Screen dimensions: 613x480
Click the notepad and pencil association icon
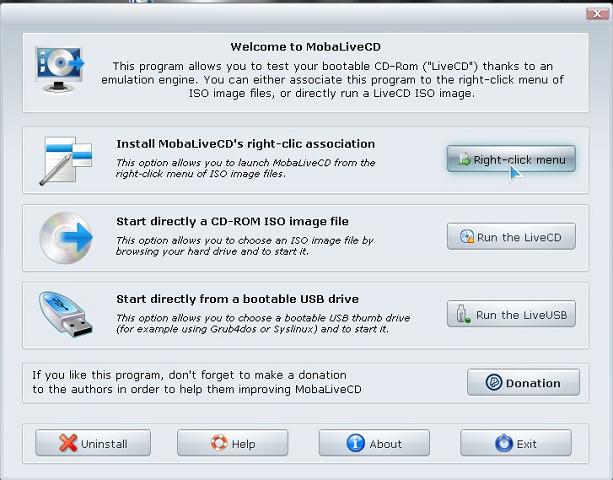66,161
